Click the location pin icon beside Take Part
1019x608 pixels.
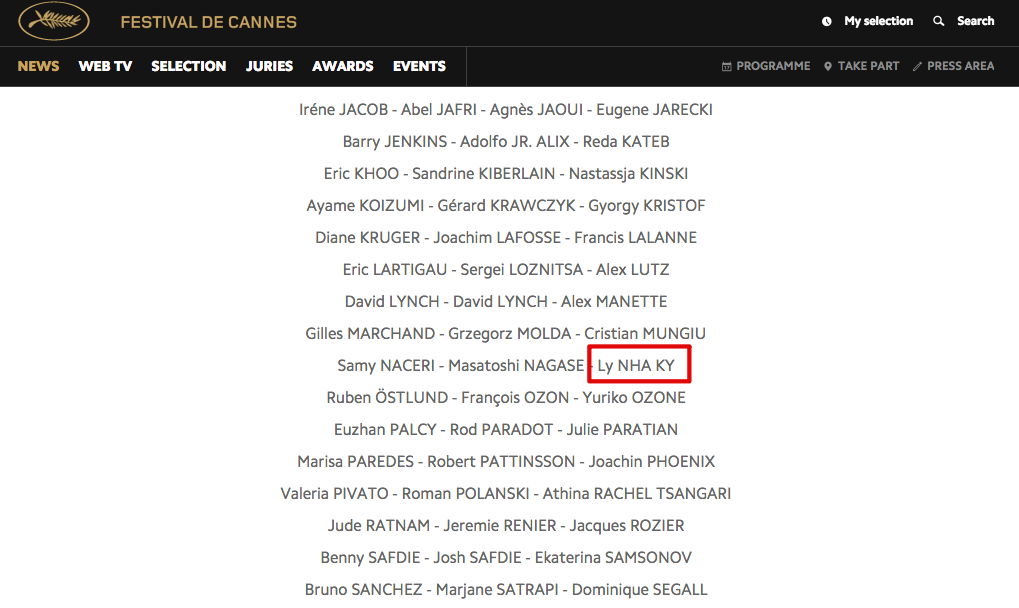pos(828,66)
